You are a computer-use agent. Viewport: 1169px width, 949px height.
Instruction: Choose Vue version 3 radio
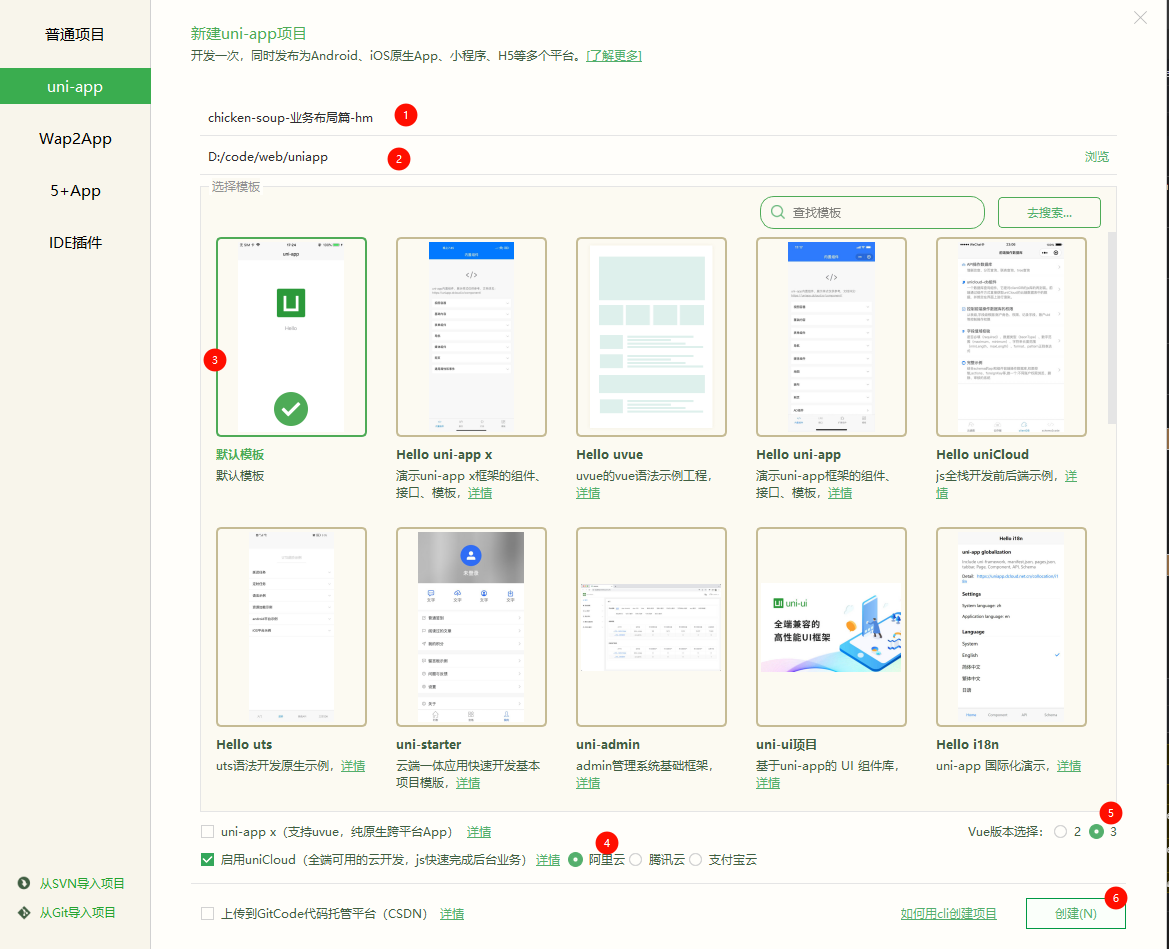tap(1096, 832)
